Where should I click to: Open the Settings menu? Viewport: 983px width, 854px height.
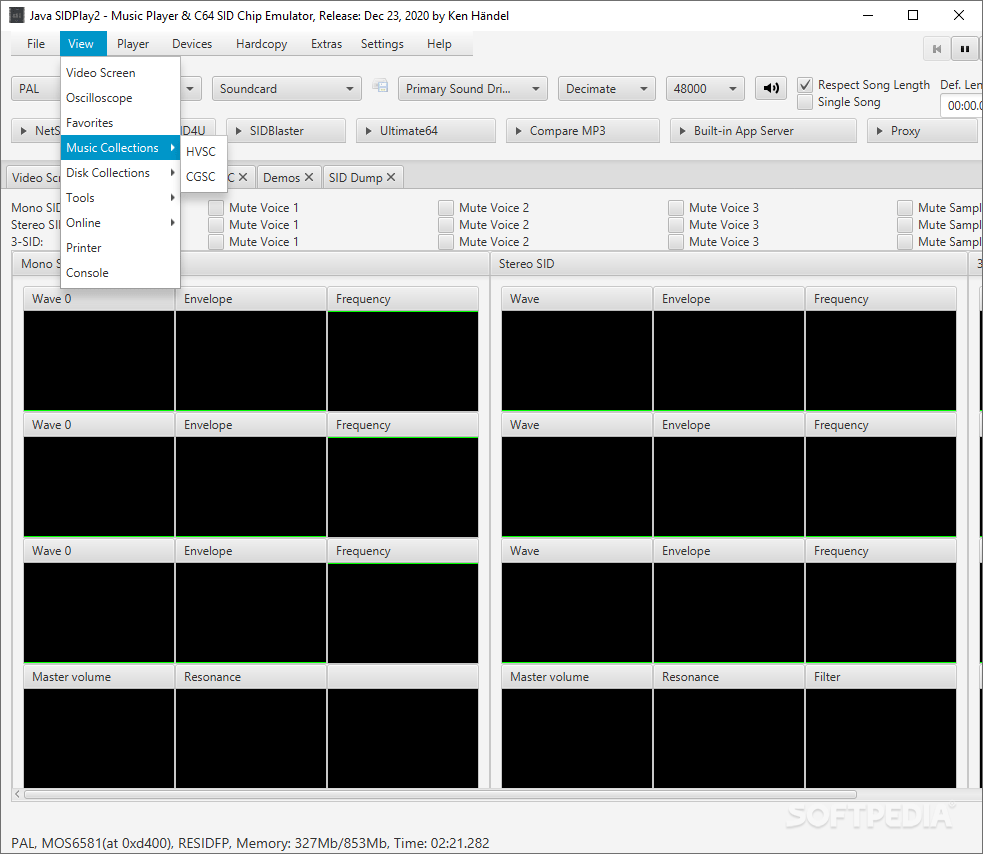(382, 44)
